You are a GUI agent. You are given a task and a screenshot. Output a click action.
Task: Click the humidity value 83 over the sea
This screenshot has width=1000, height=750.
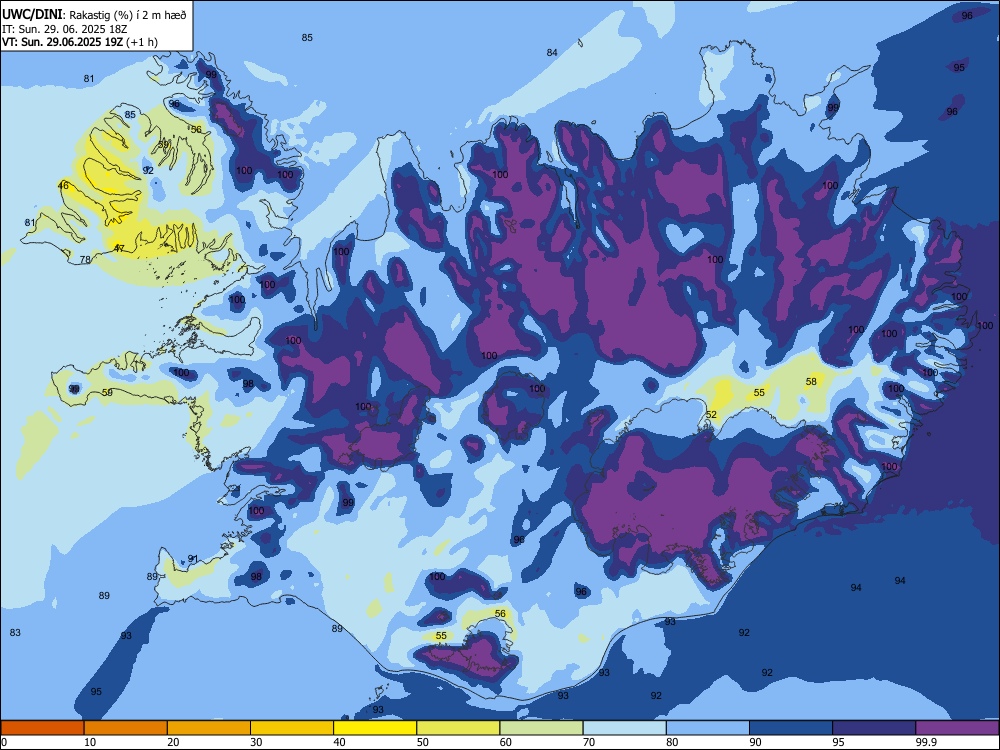coord(15,633)
